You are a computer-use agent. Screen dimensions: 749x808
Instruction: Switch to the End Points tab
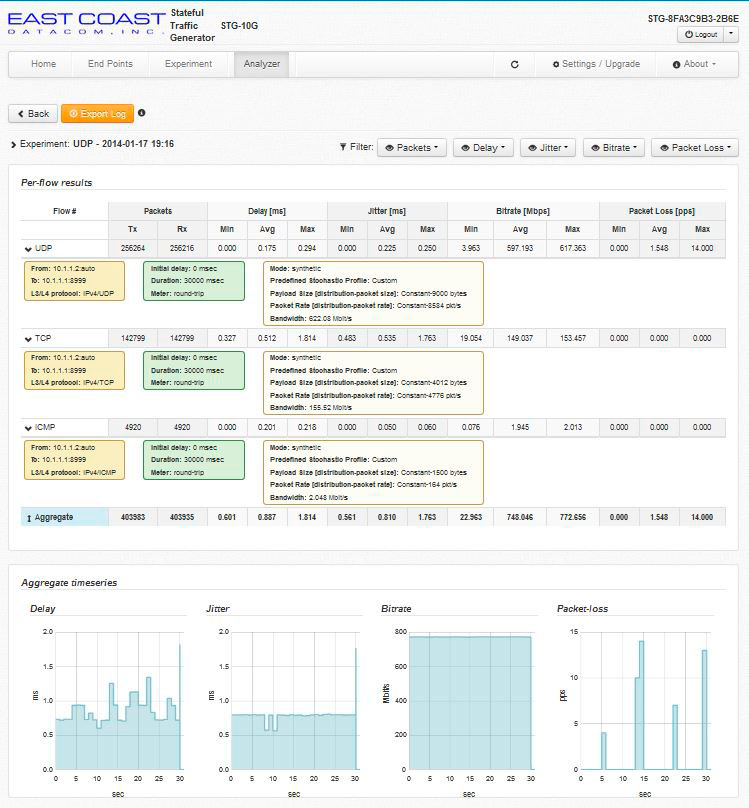110,64
